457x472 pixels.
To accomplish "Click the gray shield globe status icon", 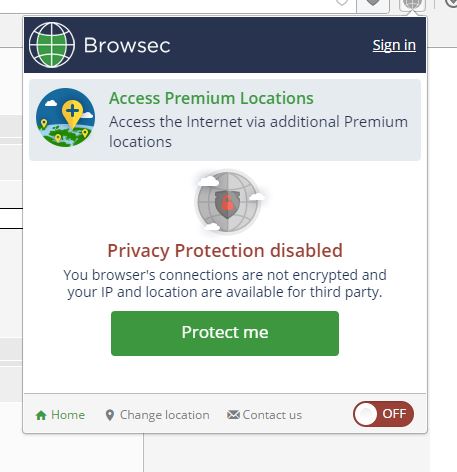I will pyautogui.click(x=228, y=201).
